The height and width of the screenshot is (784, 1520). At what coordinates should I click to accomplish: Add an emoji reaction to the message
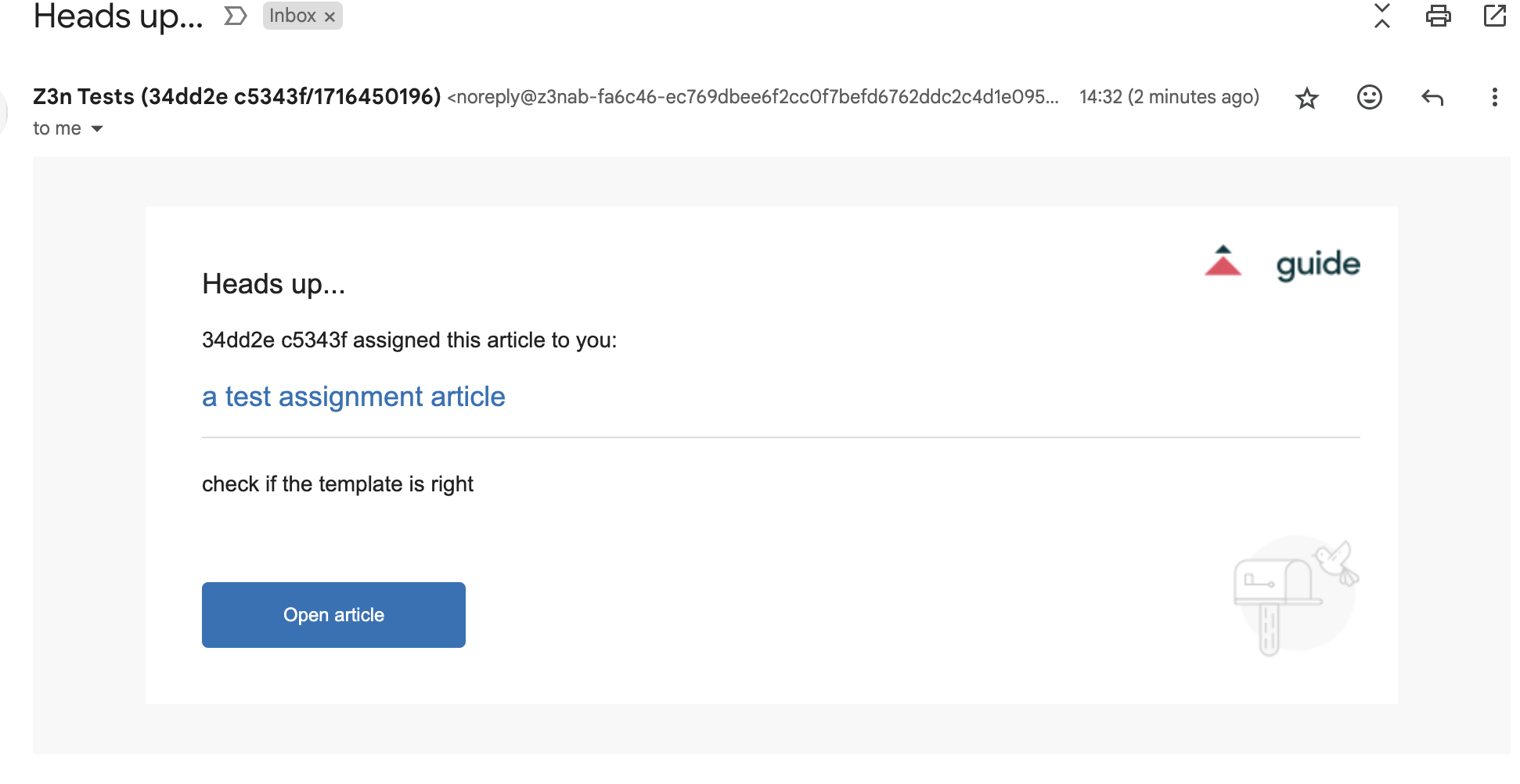1369,97
